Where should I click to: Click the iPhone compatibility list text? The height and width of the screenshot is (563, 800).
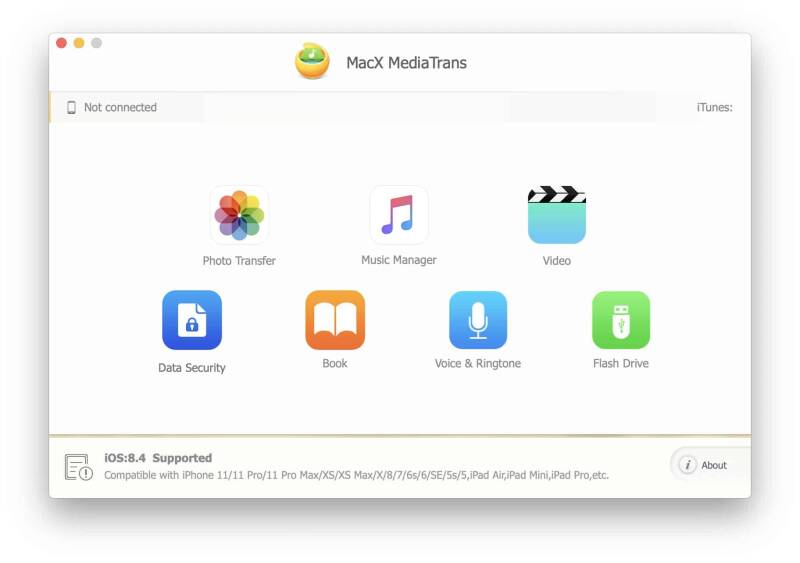click(357, 475)
